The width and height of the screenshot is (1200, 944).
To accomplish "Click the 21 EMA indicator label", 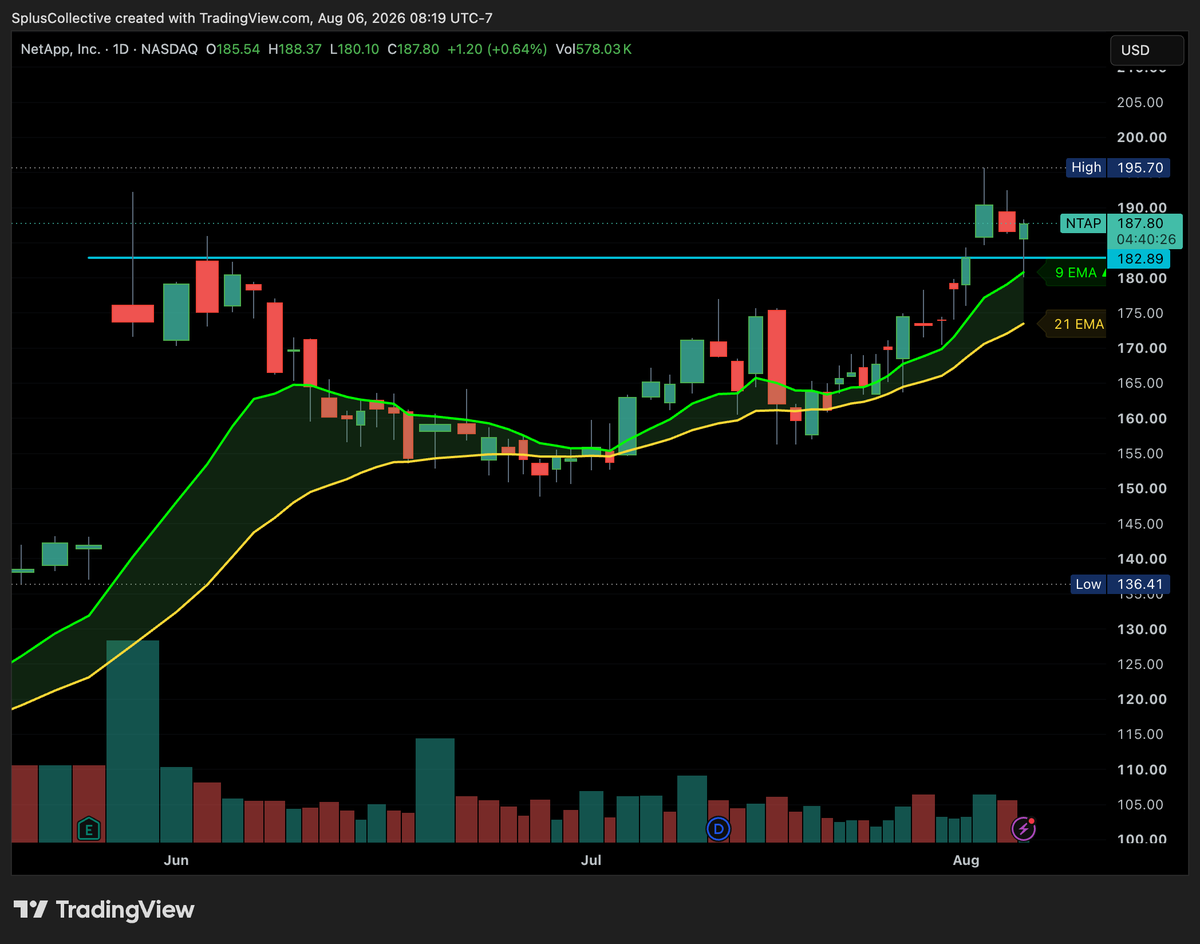I will (1073, 324).
